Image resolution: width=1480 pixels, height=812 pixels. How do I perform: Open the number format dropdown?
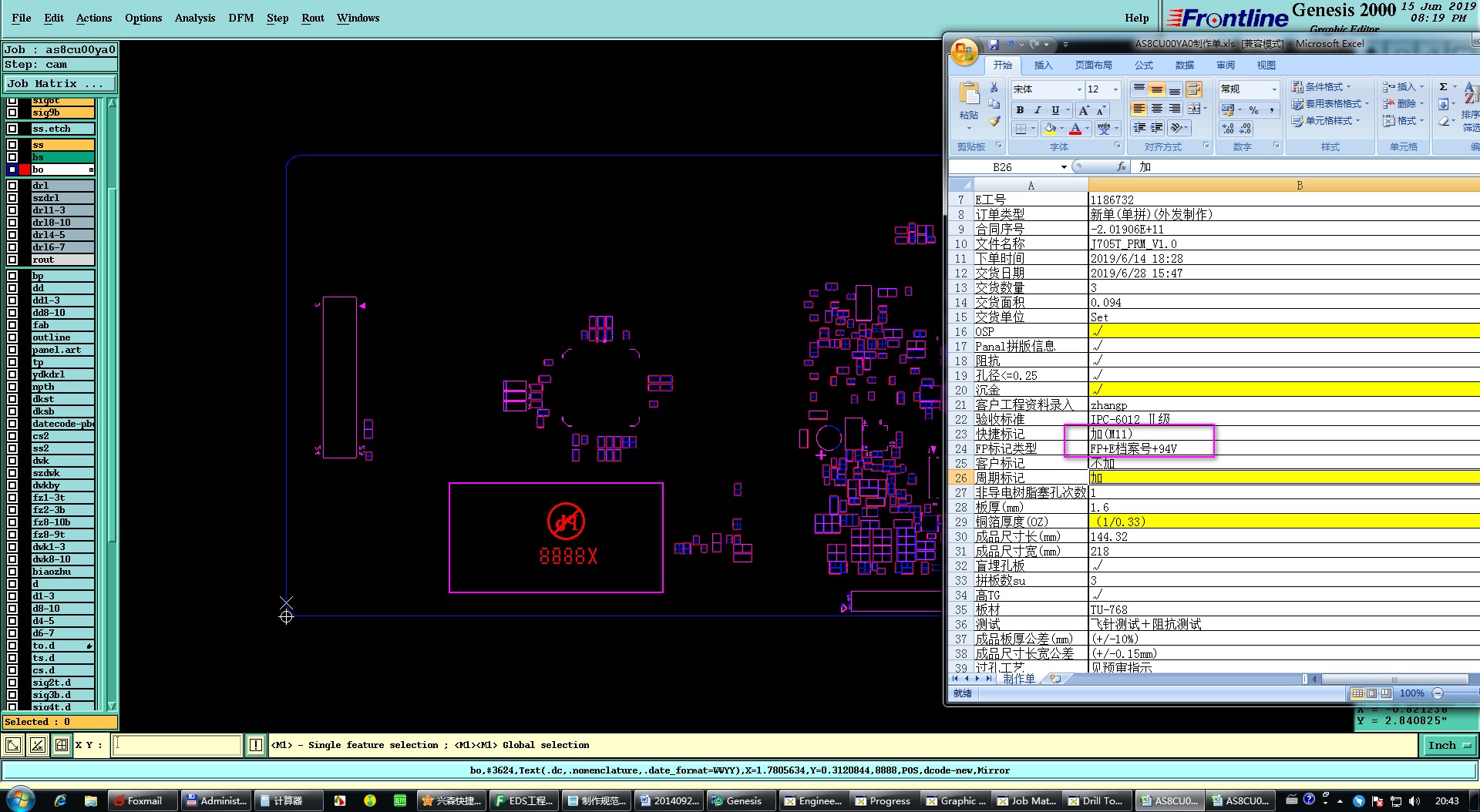click(x=1273, y=89)
